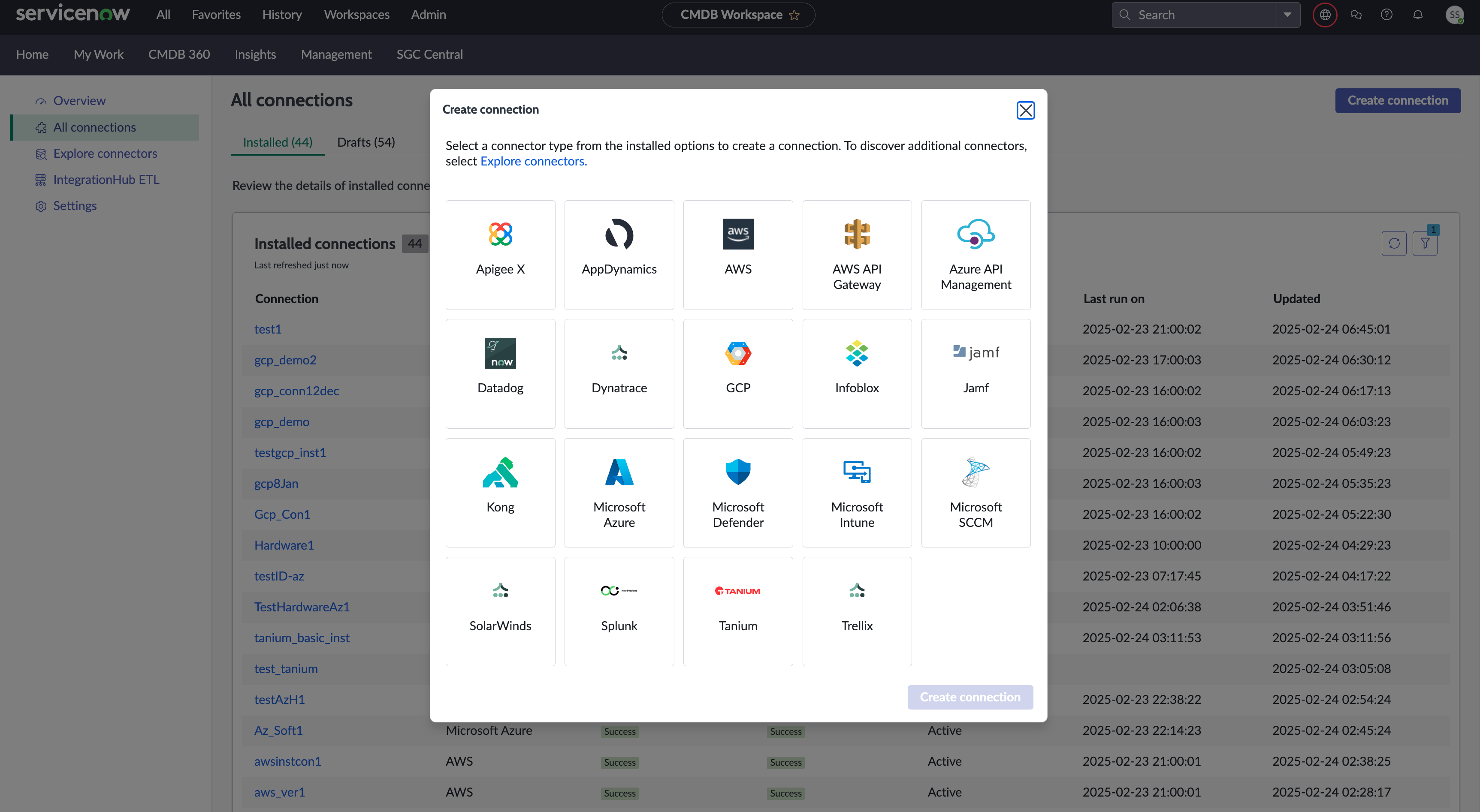The width and height of the screenshot is (1480, 812).
Task: Pick the Dynatrace connector tile
Action: click(x=619, y=373)
